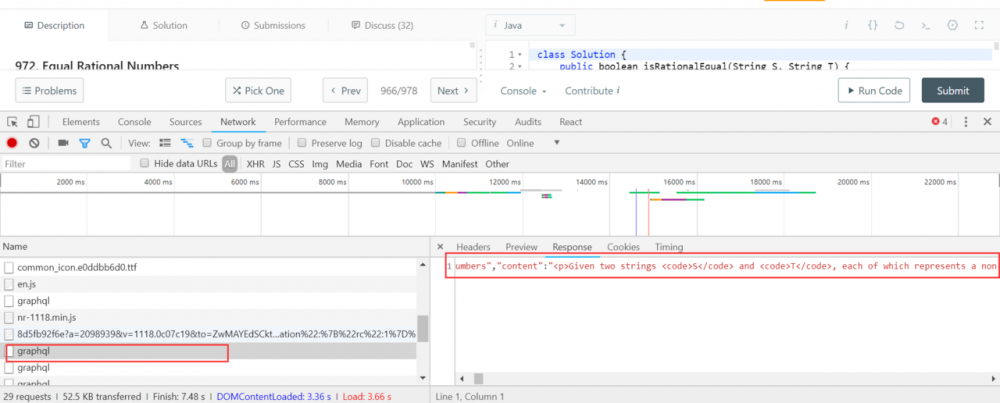The width and height of the screenshot is (1000, 403).
Task: Click the red record network button
Action: click(x=12, y=143)
